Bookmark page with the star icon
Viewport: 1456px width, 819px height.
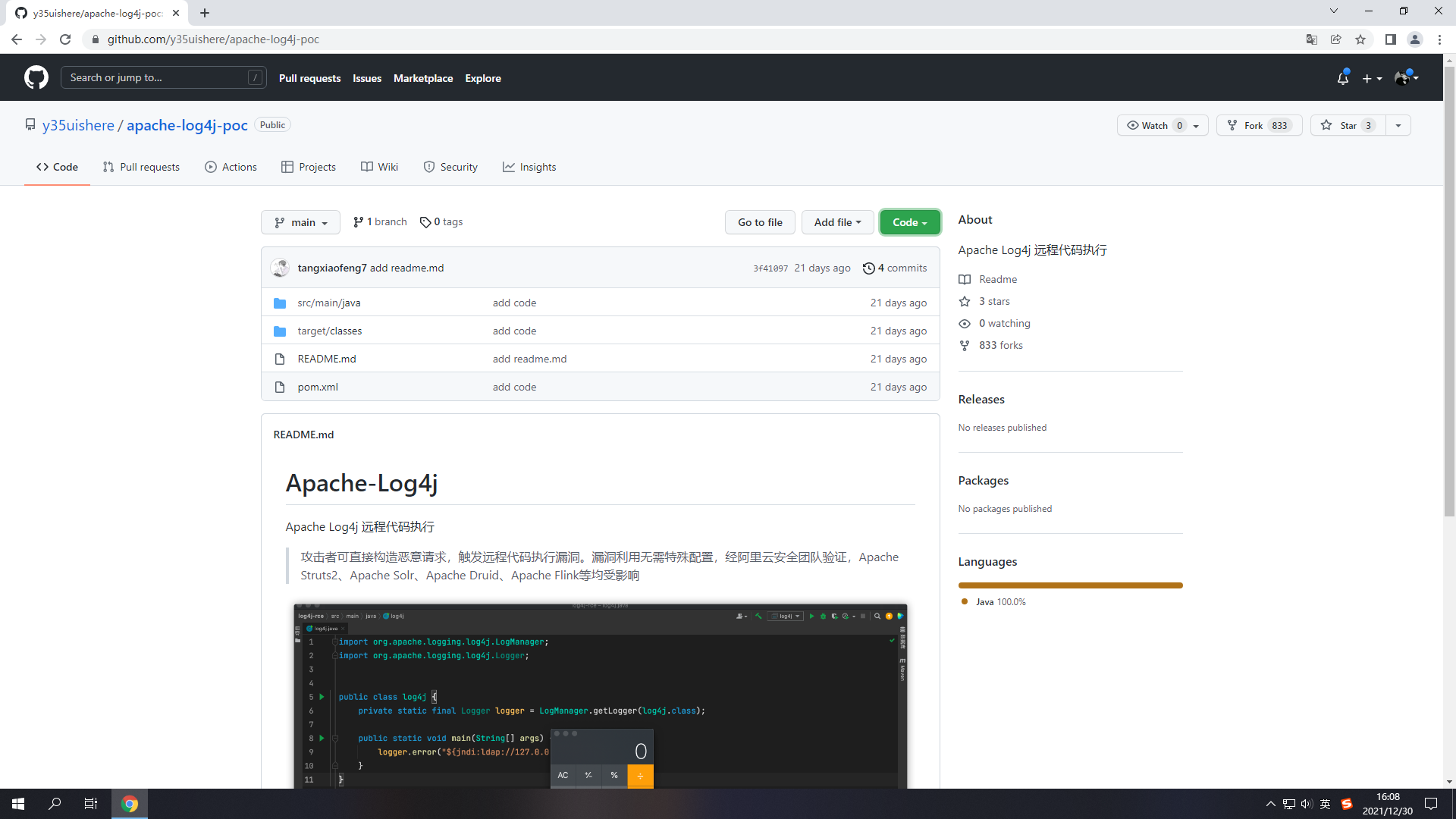coord(1360,39)
